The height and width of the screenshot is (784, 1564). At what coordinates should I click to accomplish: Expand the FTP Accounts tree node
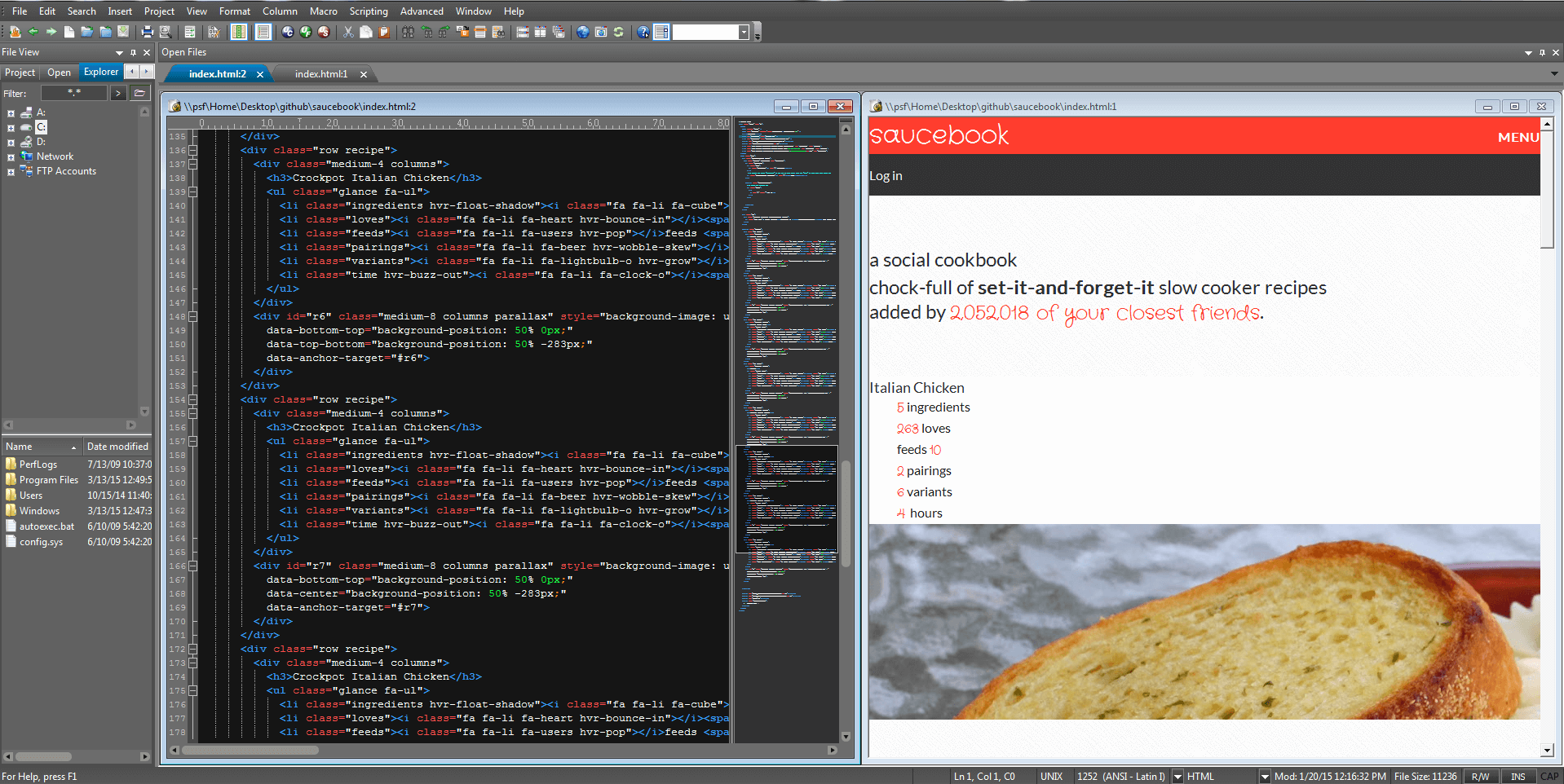point(11,172)
